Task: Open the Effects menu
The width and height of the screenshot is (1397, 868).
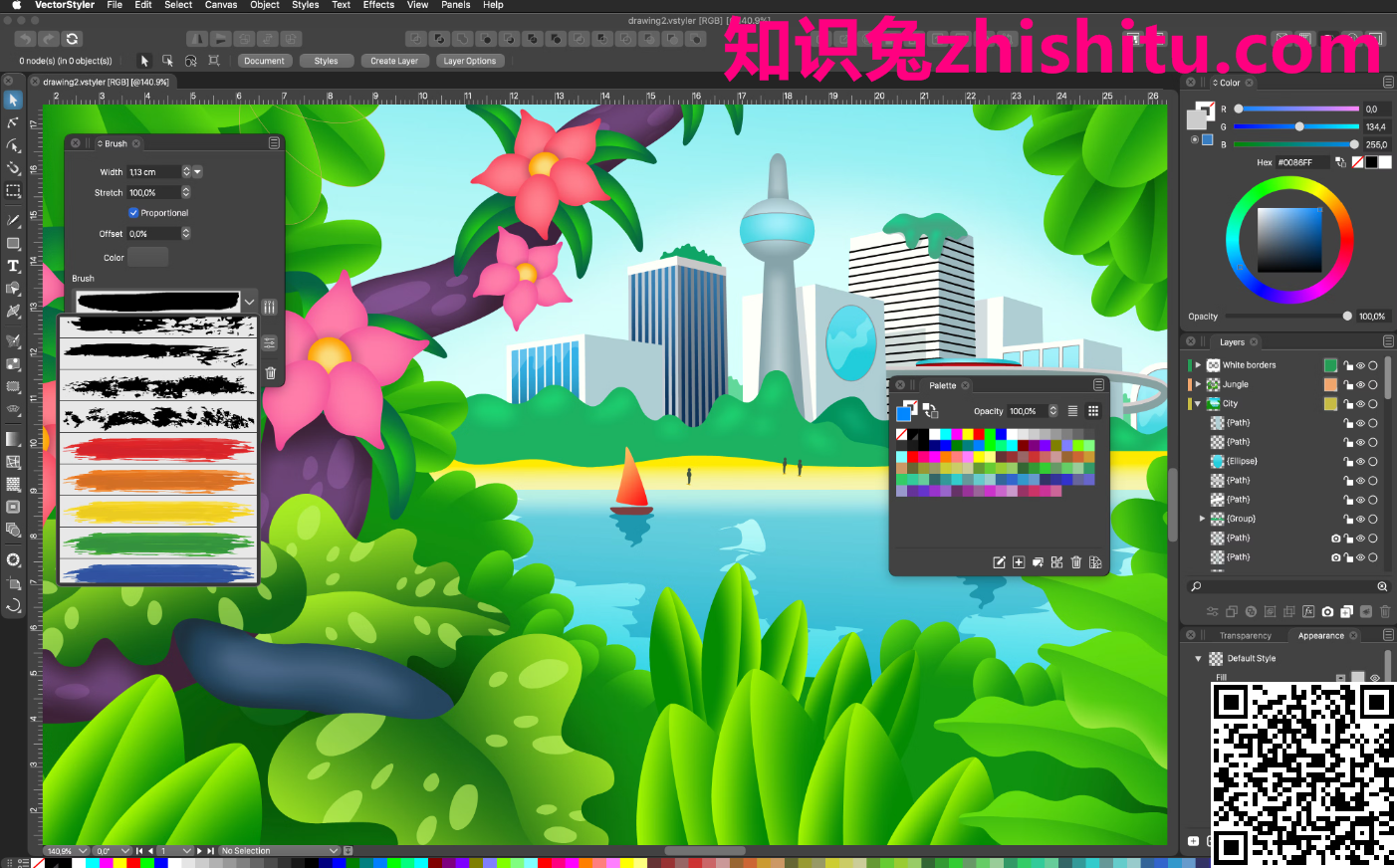Action: (x=378, y=5)
